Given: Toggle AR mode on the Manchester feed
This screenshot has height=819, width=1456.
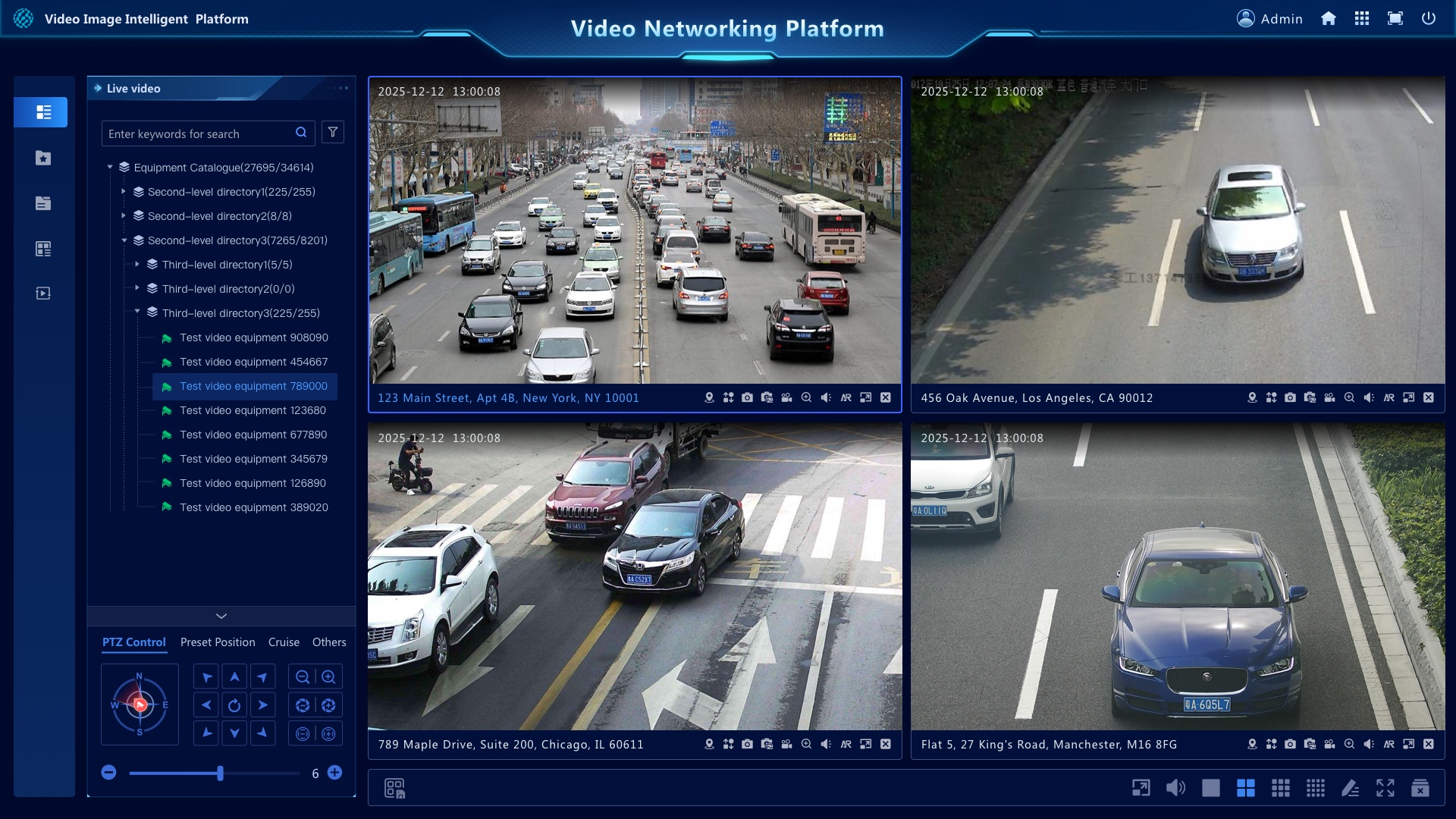Looking at the screenshot, I should (x=1389, y=744).
